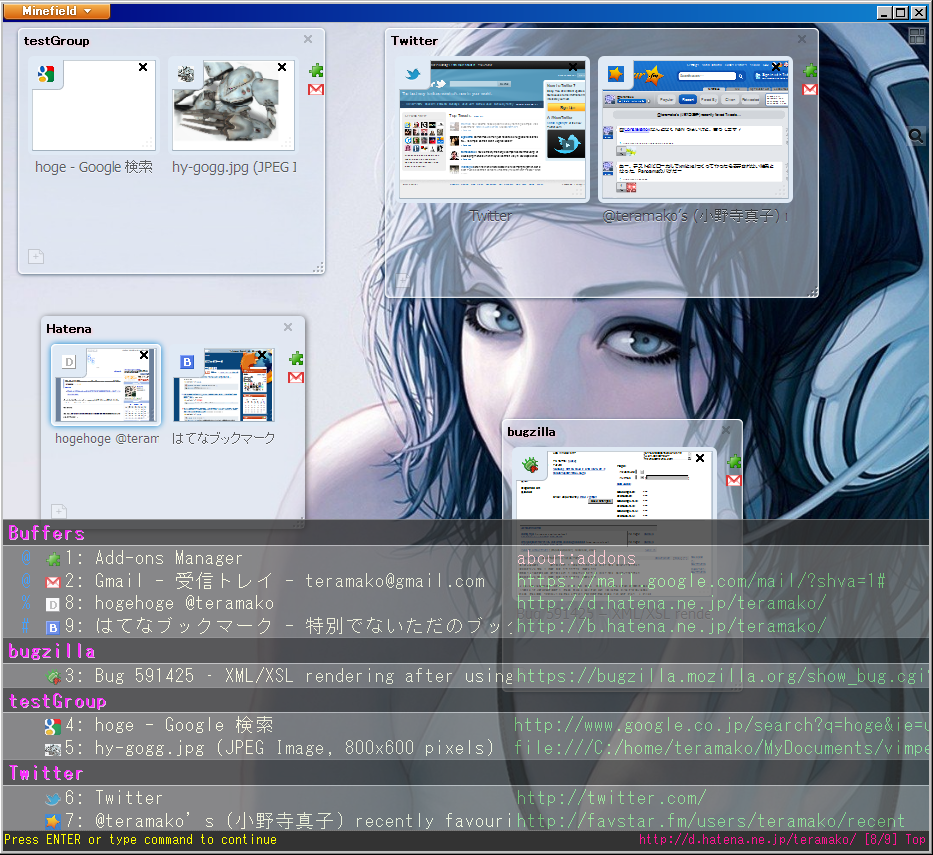The width and height of the screenshot is (933, 855).
Task: Close the hy-gogg.jpg tab thumbnail
Action: pyautogui.click(x=282, y=67)
